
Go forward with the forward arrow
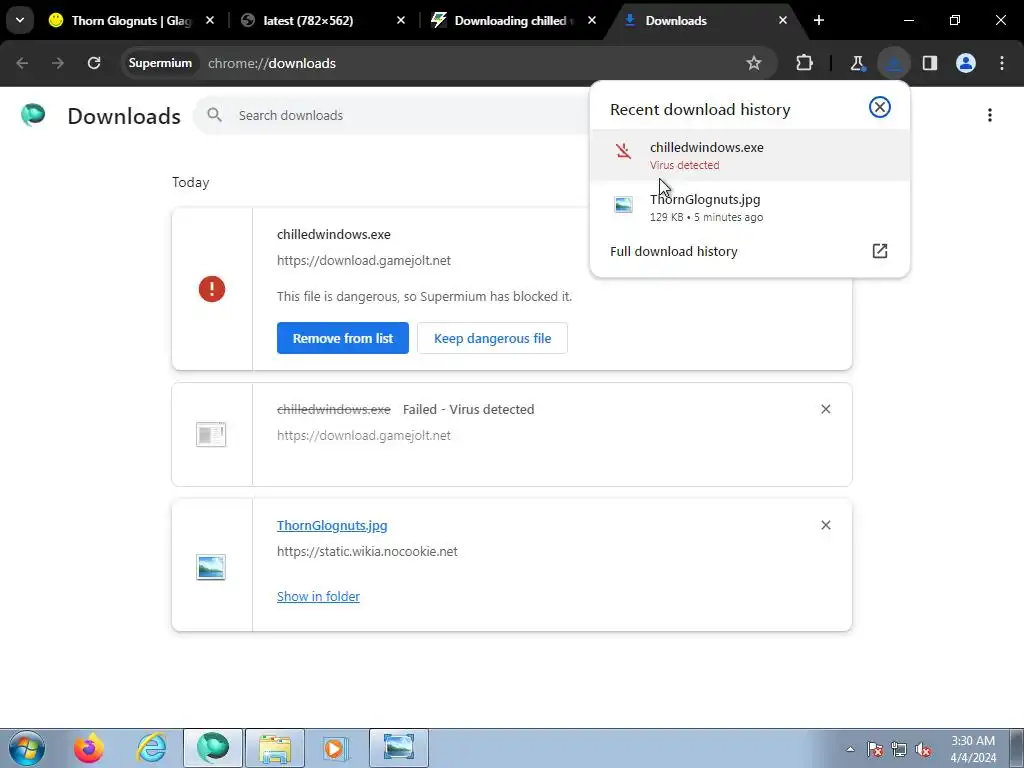tap(58, 63)
